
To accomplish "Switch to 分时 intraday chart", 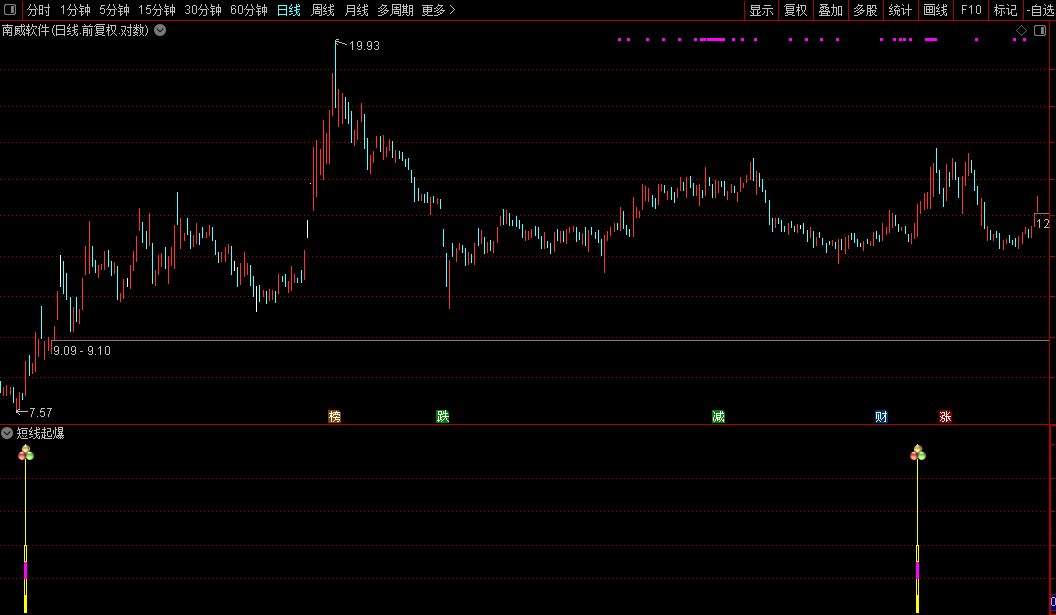I will click(x=38, y=10).
